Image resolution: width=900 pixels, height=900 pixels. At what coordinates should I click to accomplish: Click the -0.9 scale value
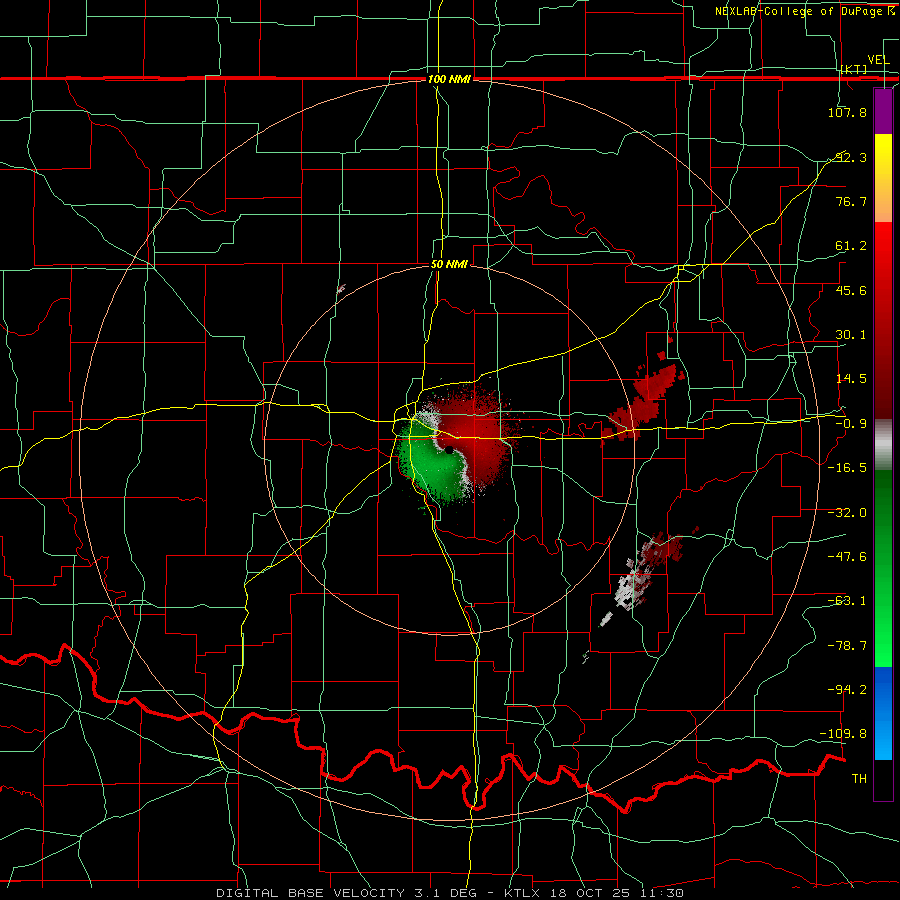click(851, 424)
